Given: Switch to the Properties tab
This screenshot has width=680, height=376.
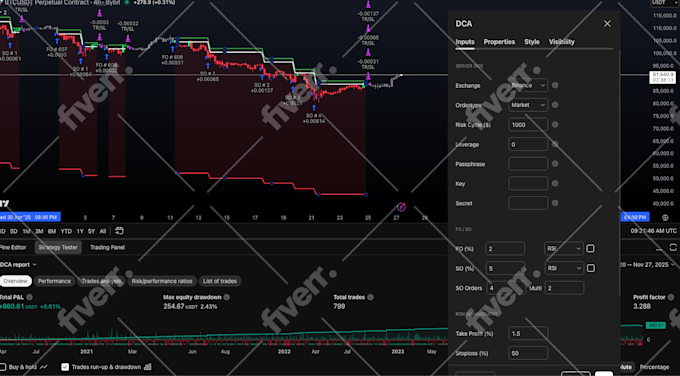Looking at the screenshot, I should pyautogui.click(x=499, y=42).
